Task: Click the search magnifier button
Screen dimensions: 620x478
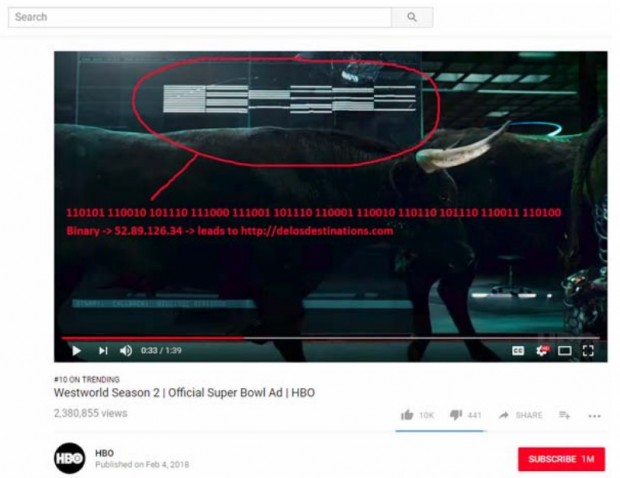Action: 412,17
